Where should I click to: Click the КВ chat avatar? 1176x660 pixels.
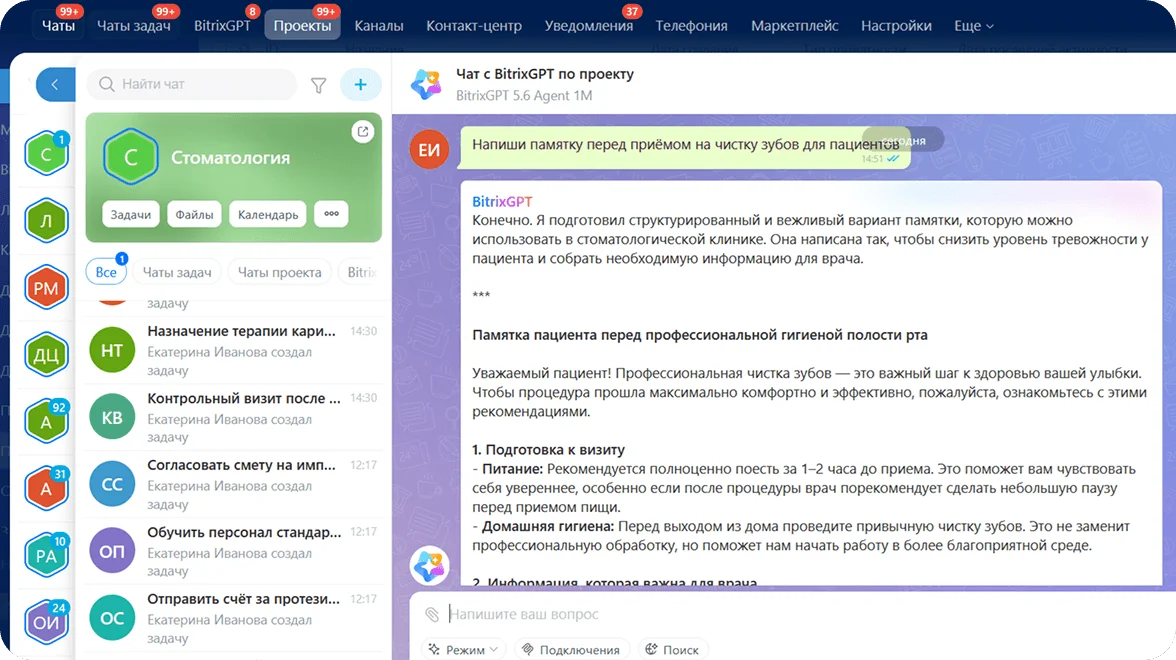(x=112, y=417)
